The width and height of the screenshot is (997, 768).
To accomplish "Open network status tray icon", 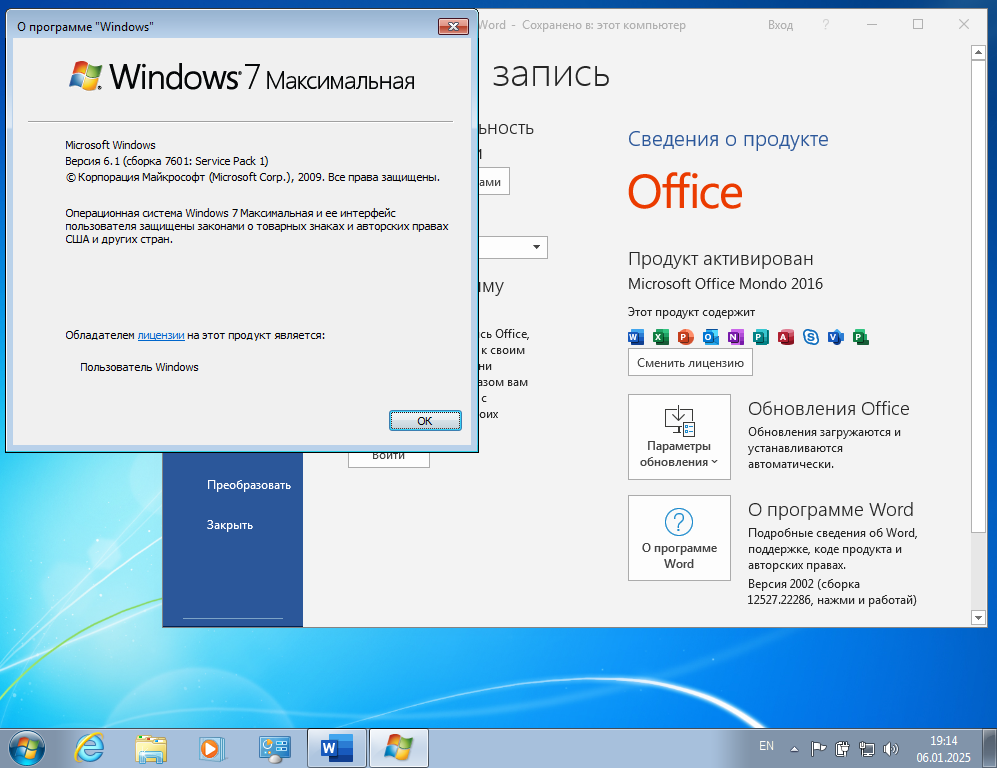I will [x=866, y=749].
